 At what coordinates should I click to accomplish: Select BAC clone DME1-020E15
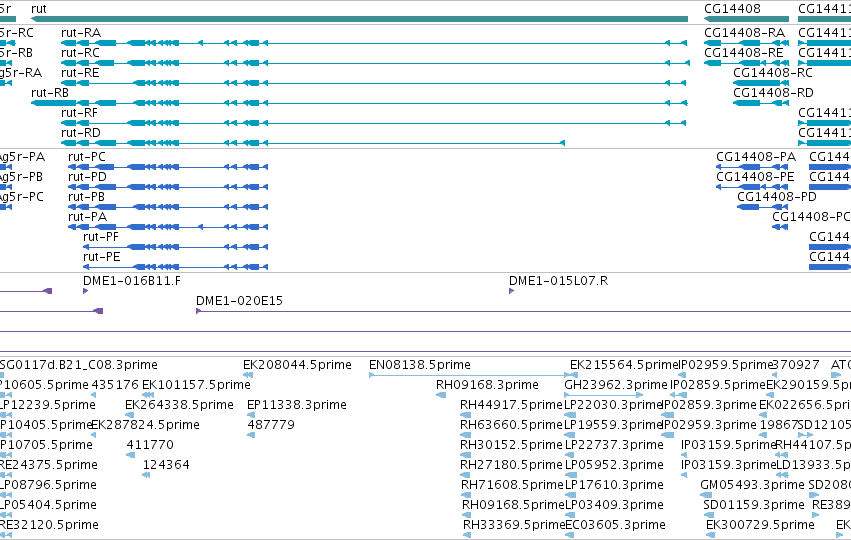click(239, 301)
